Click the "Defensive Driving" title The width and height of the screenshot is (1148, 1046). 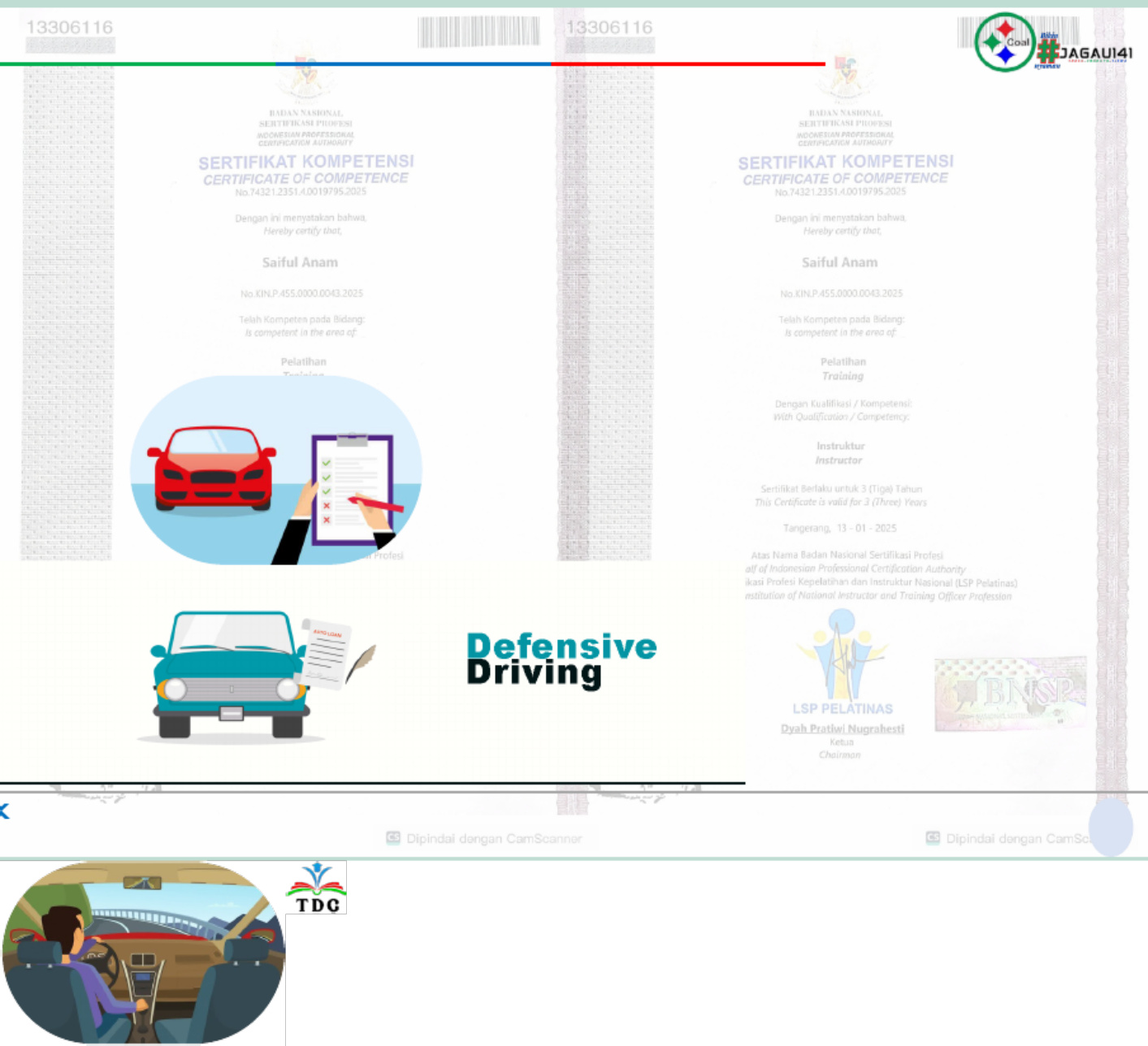(562, 660)
